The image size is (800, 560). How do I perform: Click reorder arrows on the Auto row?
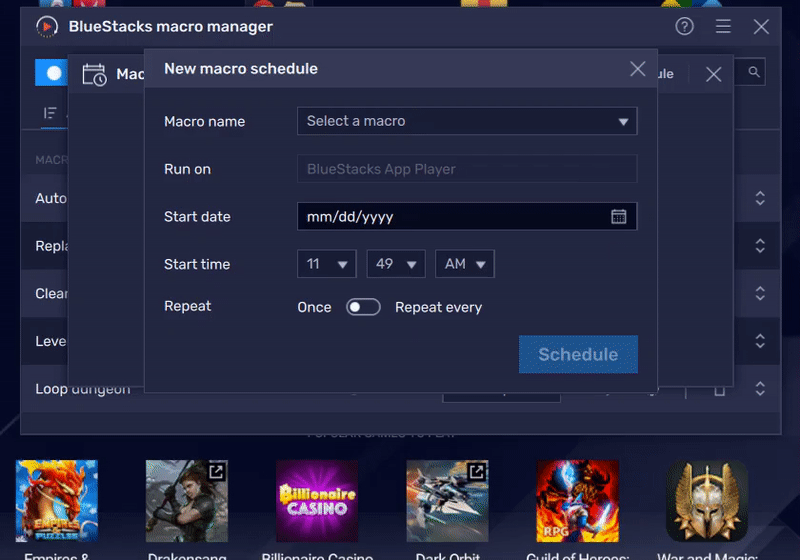(x=760, y=198)
